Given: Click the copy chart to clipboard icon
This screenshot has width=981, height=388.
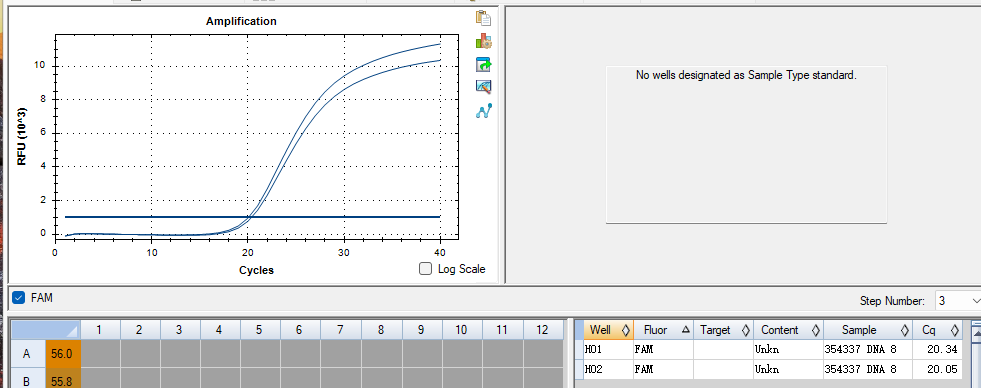Looking at the screenshot, I should pyautogui.click(x=483, y=18).
